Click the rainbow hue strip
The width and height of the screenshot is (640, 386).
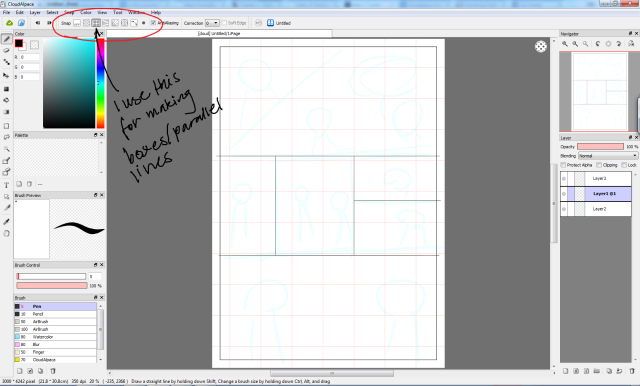click(x=100, y=84)
